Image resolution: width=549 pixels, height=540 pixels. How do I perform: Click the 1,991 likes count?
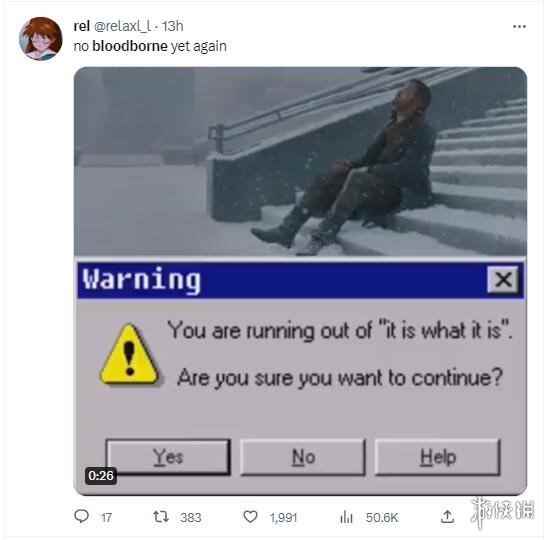click(x=283, y=517)
